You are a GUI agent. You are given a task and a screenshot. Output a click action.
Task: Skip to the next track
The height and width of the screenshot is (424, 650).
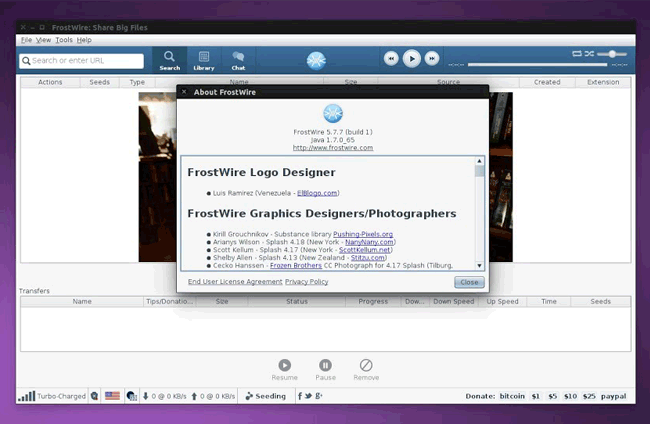tap(432, 59)
